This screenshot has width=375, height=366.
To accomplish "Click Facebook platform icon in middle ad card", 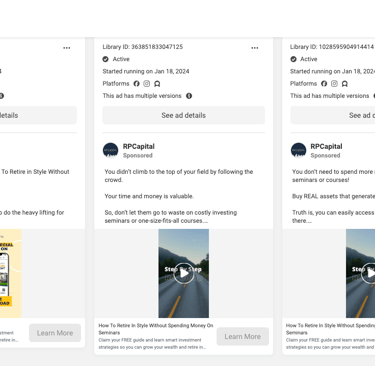I will (136, 84).
